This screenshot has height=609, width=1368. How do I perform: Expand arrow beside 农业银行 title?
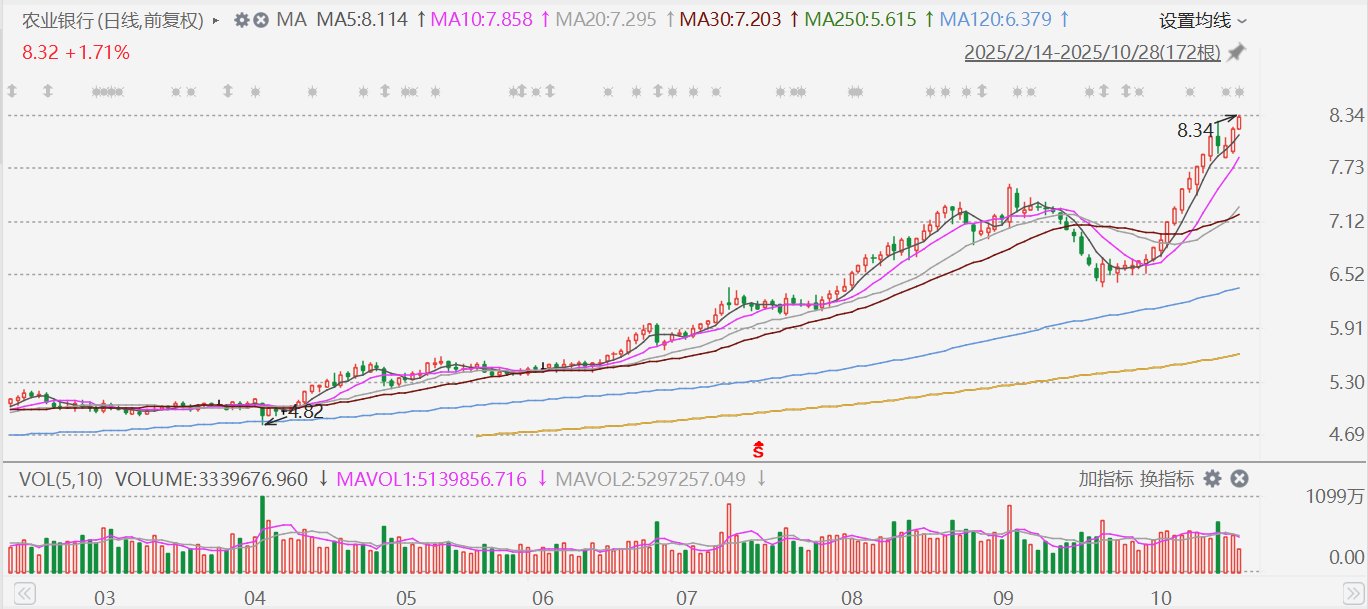217,20
